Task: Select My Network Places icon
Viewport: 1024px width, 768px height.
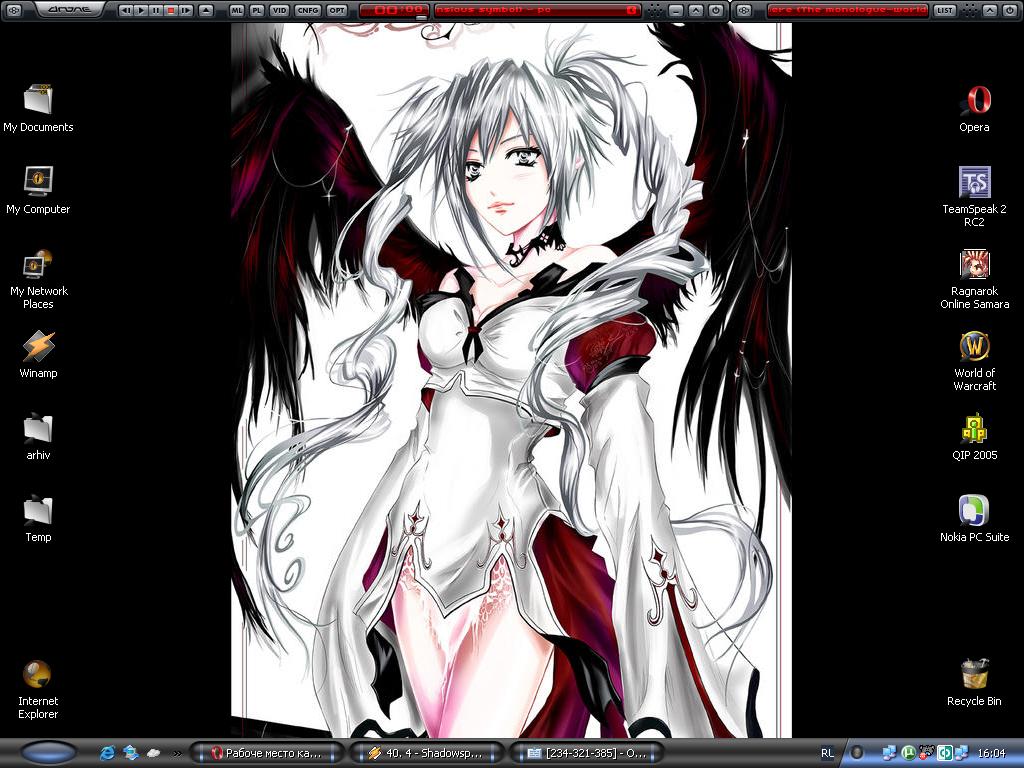Action: click(x=38, y=279)
